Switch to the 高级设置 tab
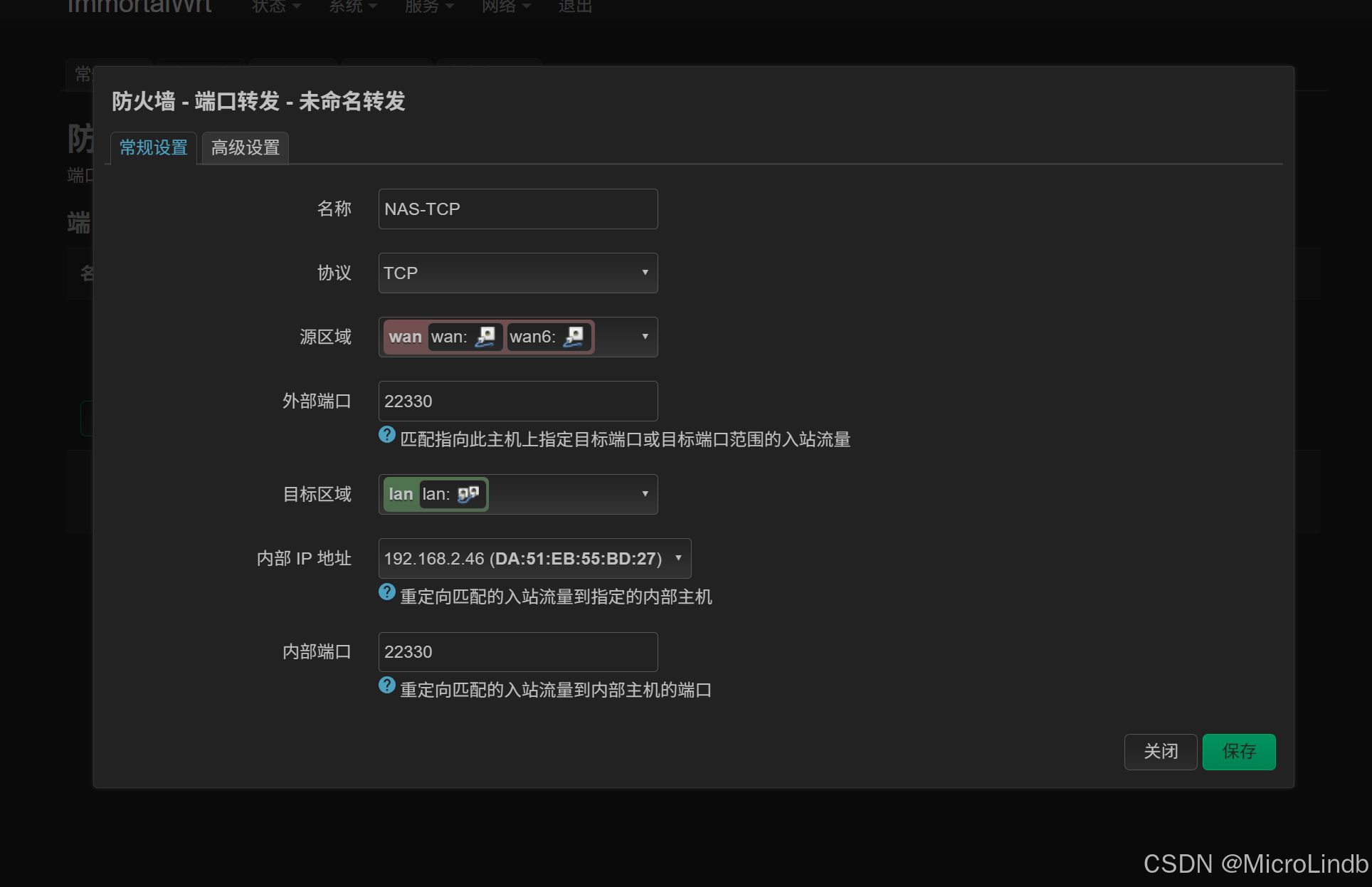 [x=246, y=148]
